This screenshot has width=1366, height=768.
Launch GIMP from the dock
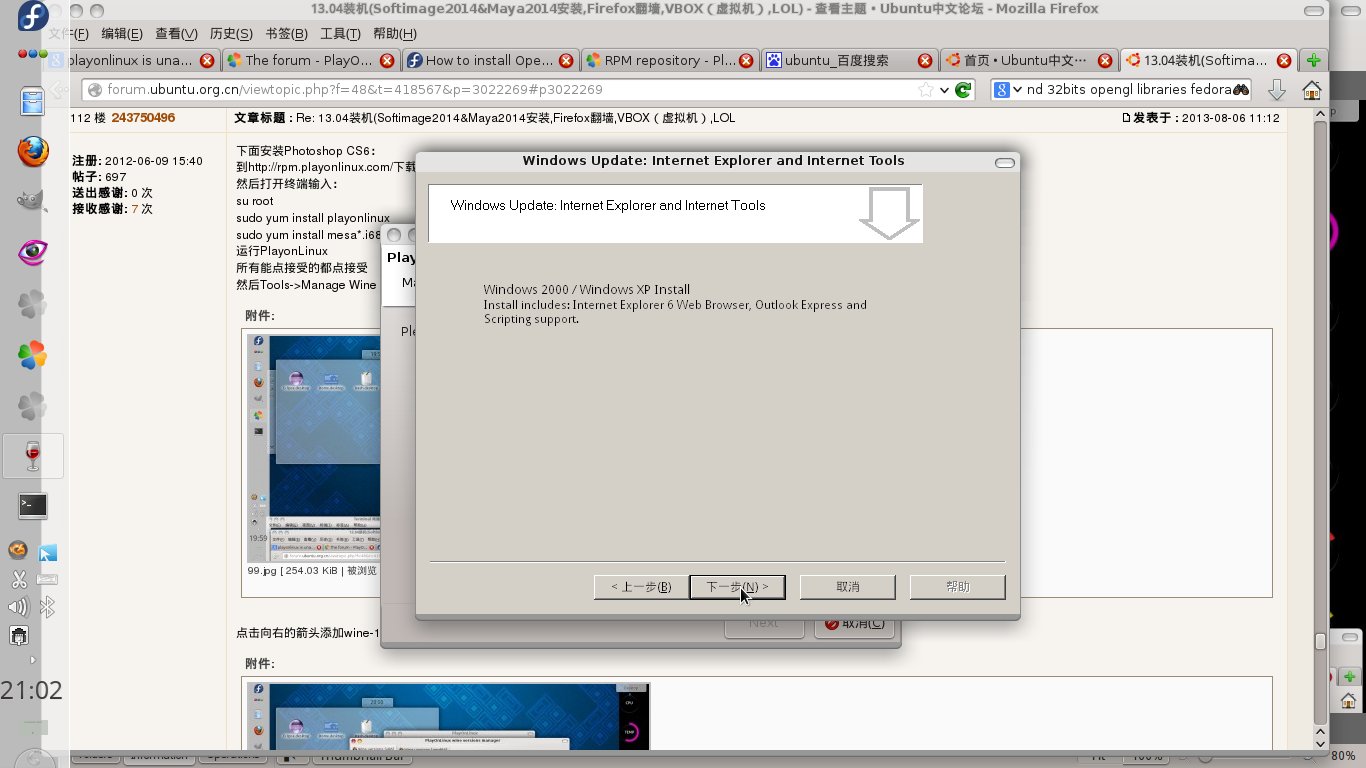tap(33, 200)
